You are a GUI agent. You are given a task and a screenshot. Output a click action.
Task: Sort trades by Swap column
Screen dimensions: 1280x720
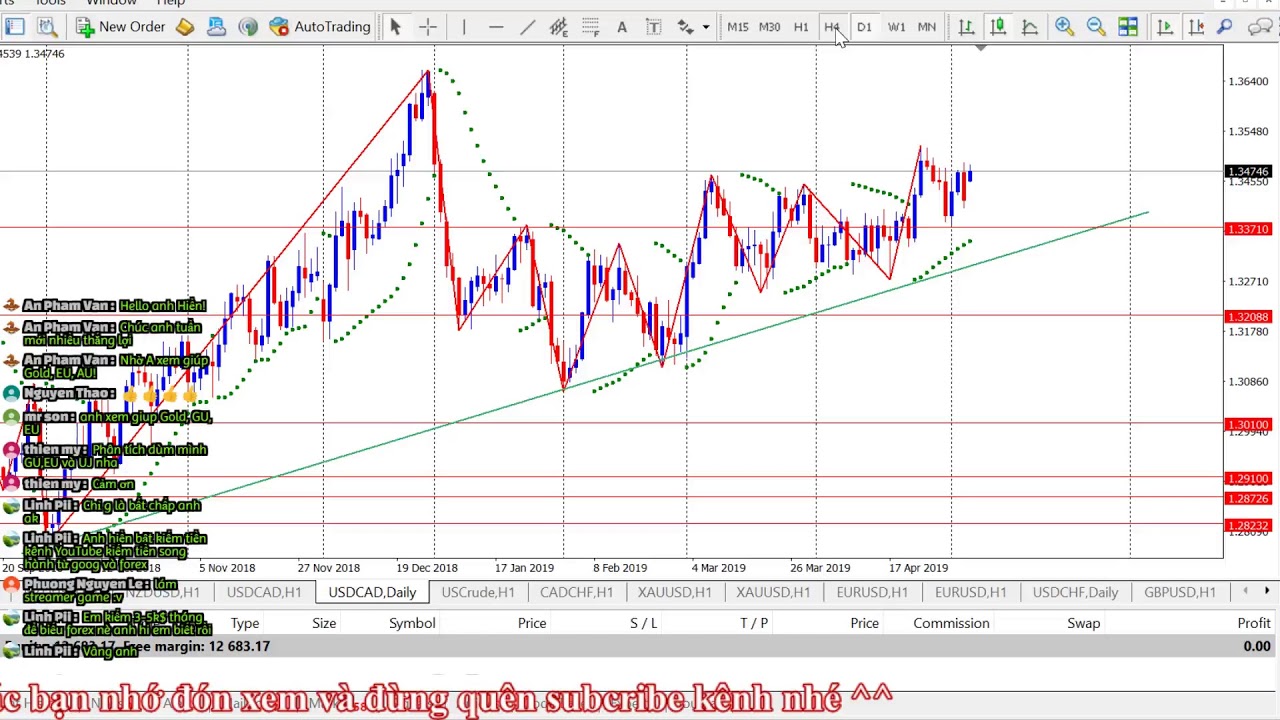click(1083, 623)
